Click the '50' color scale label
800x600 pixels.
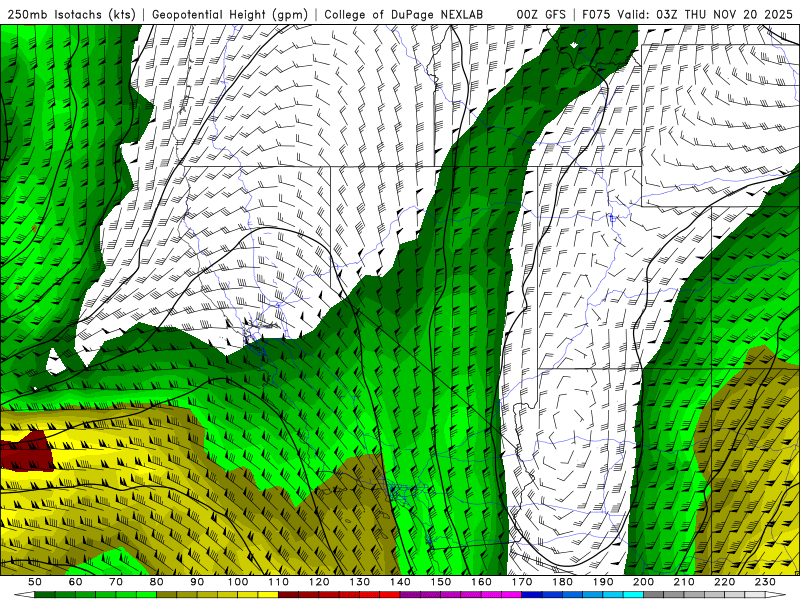(x=35, y=582)
